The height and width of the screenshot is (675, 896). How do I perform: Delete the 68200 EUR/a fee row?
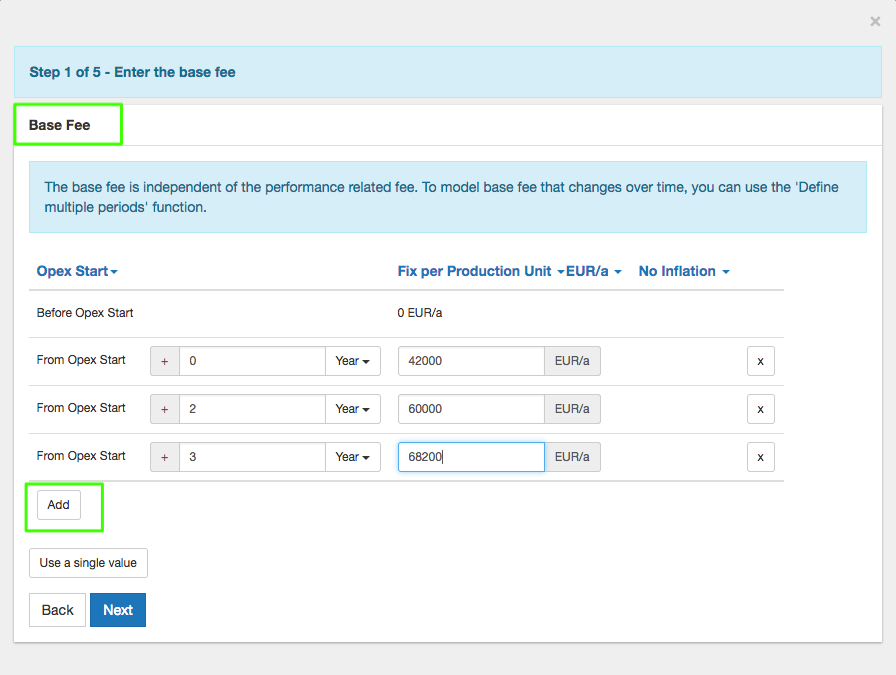[x=760, y=457]
